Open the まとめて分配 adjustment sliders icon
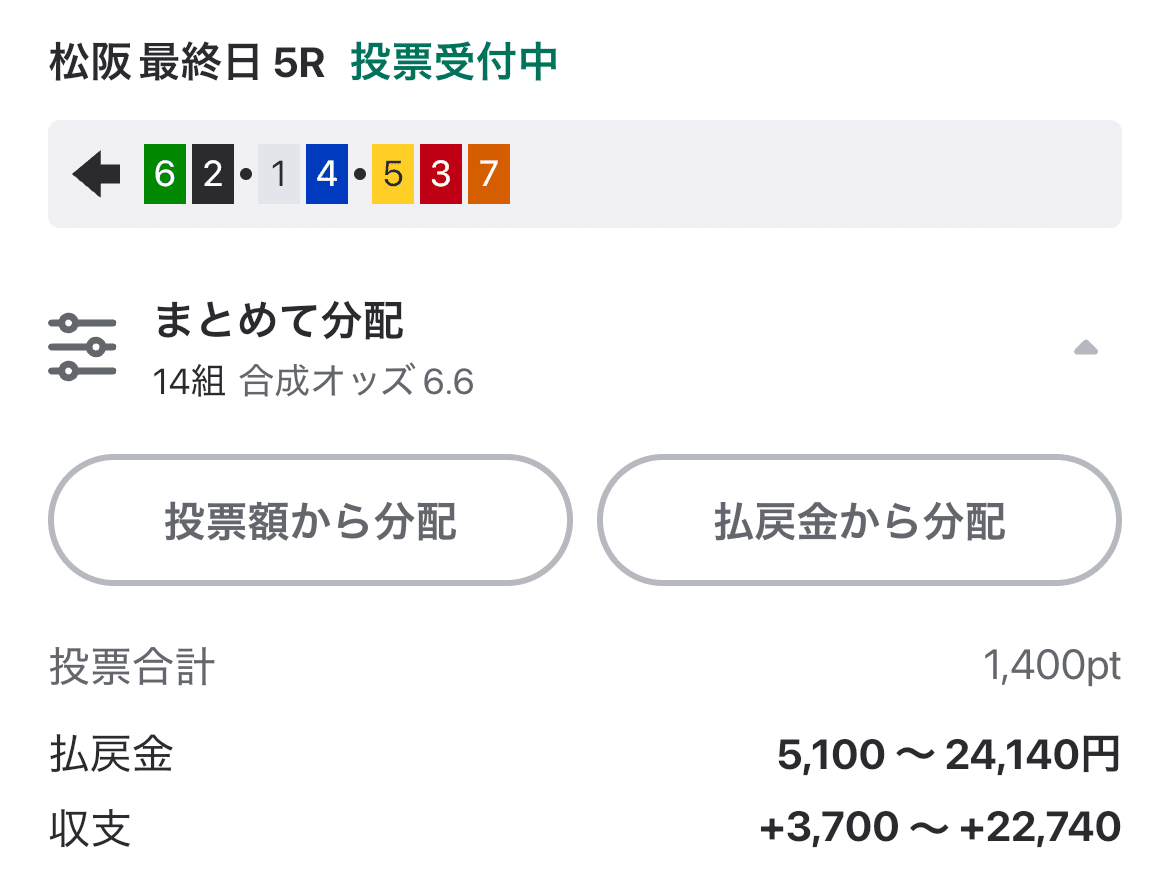The height and width of the screenshot is (873, 1170). pyautogui.click(x=82, y=345)
